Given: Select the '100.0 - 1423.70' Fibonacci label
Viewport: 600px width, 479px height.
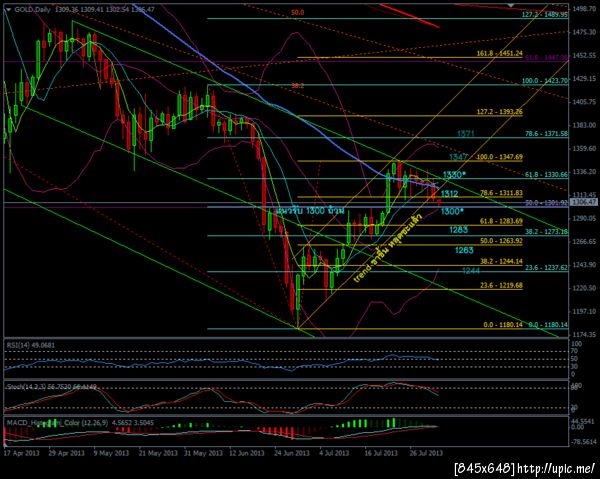Looking at the screenshot, I should [x=545, y=81].
